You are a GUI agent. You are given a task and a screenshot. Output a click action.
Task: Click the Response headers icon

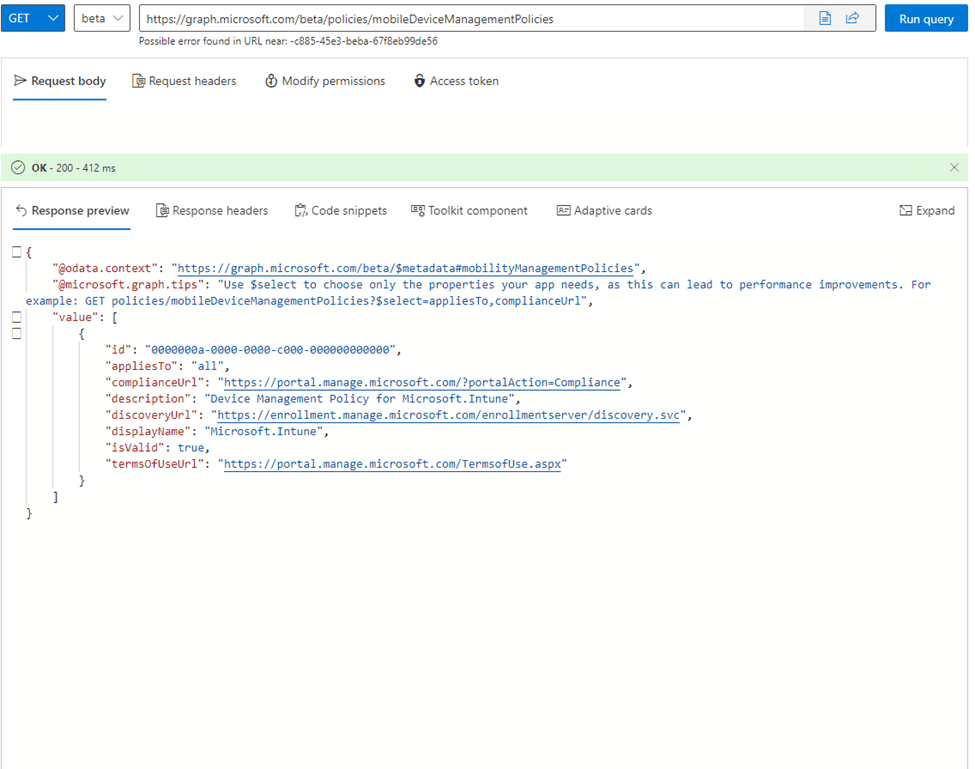coord(162,211)
